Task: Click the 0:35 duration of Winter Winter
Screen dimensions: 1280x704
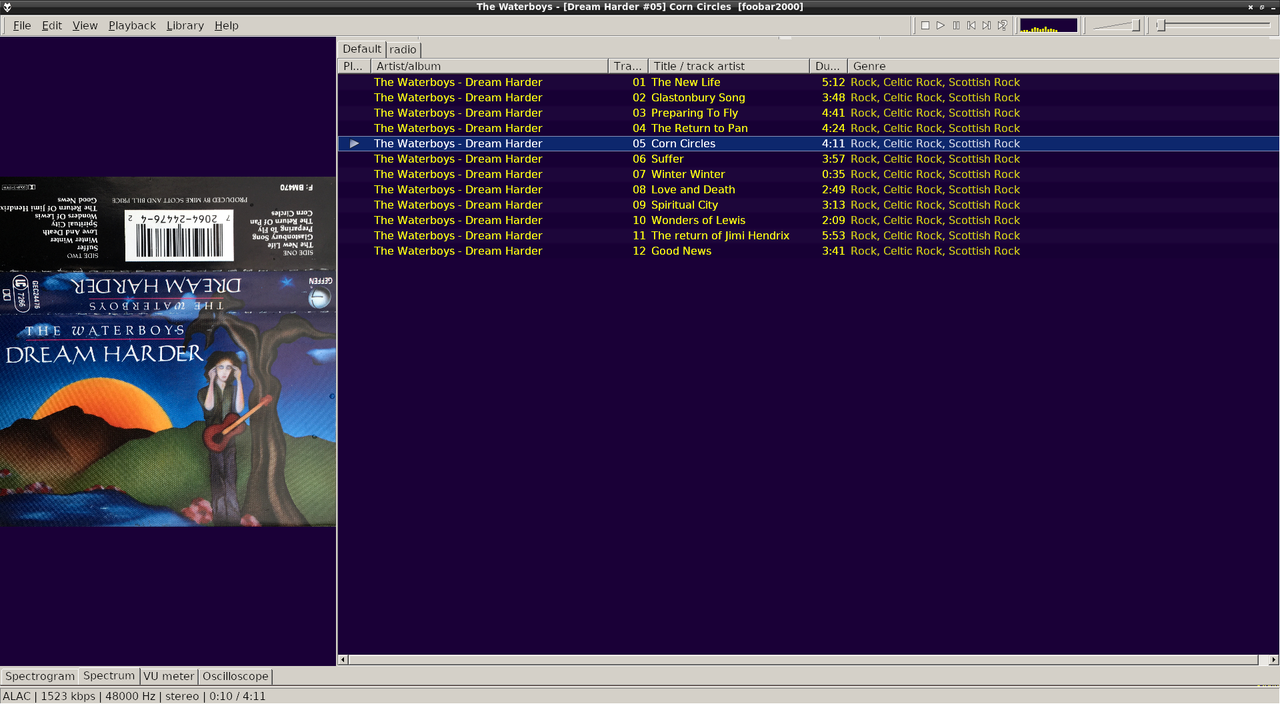Action: (833, 174)
